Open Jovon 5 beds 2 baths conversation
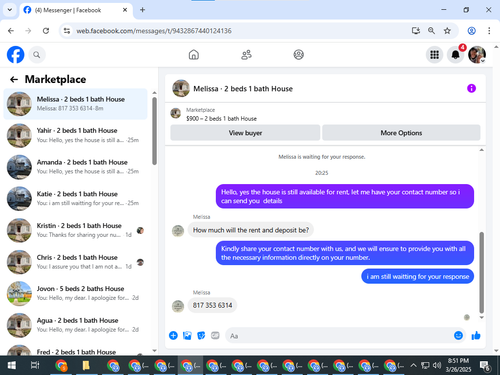The image size is (500, 375). [75, 293]
